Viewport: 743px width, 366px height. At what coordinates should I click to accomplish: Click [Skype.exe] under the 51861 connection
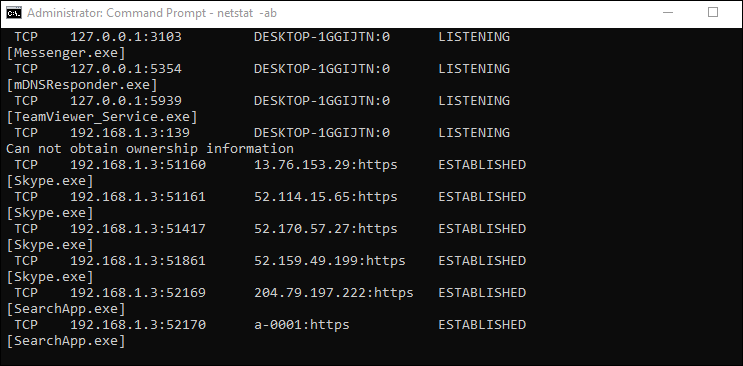[50, 277]
